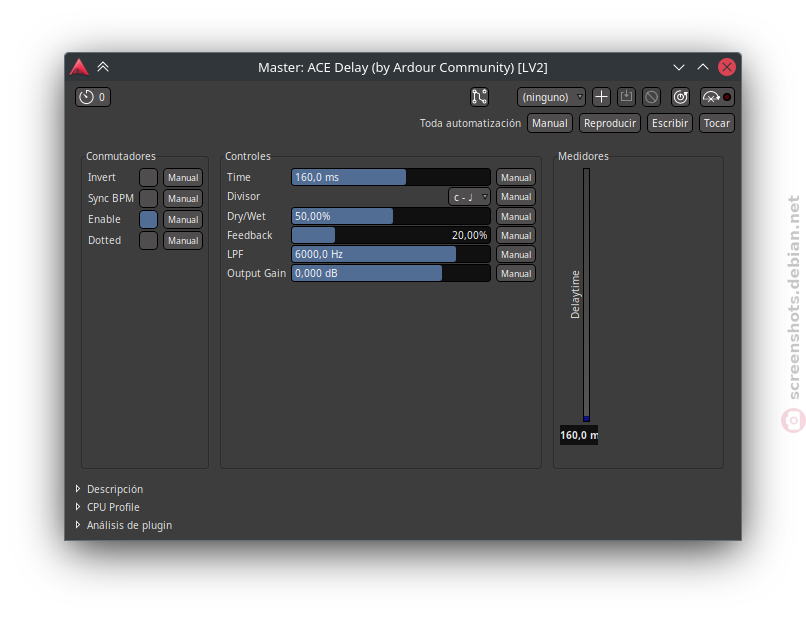
Task: Turn on the Dotted switch
Action: (149, 241)
